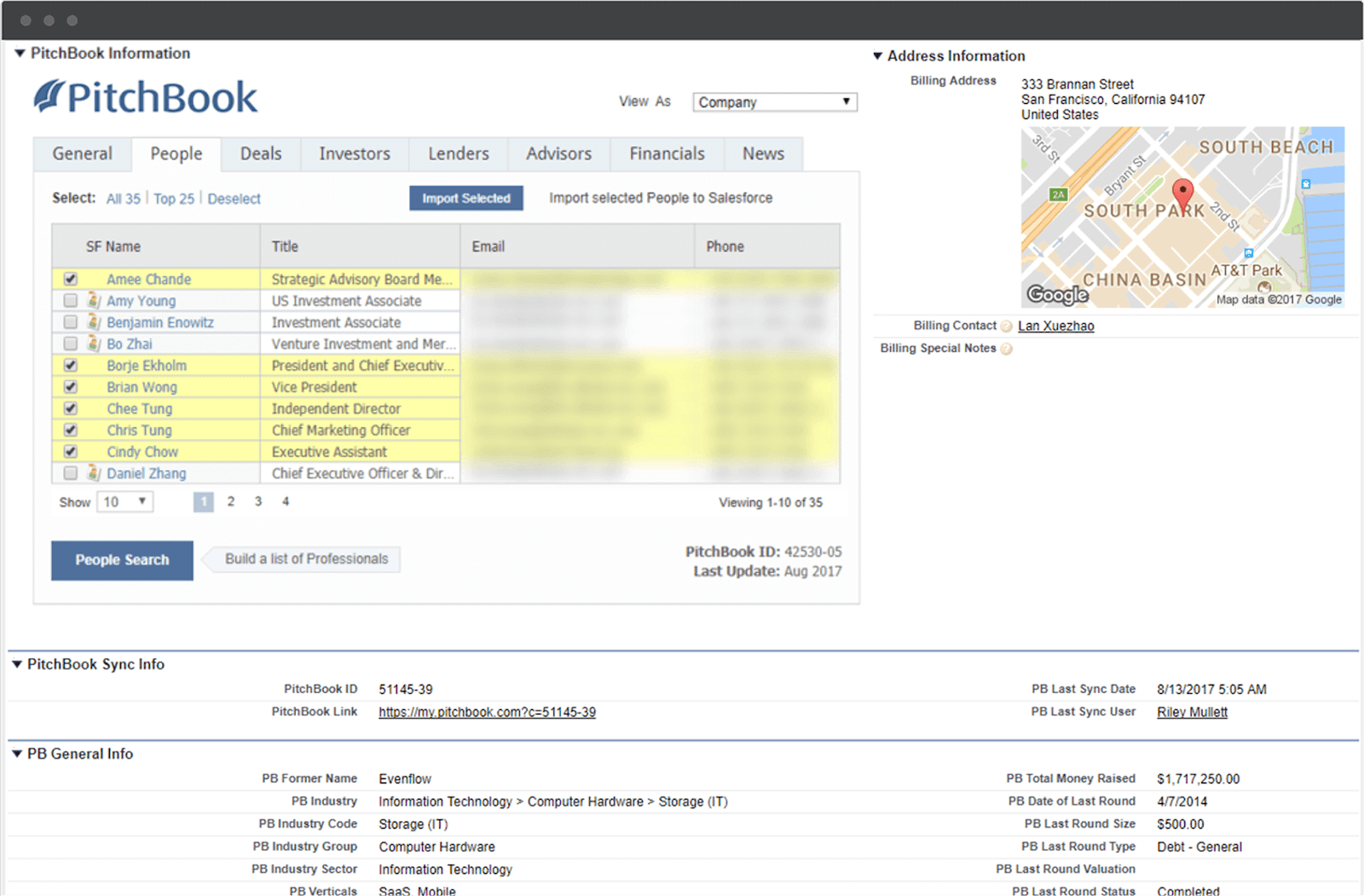Click the contact icon beside Daniel Zhang
This screenshot has height=896, width=1364.
(x=94, y=472)
